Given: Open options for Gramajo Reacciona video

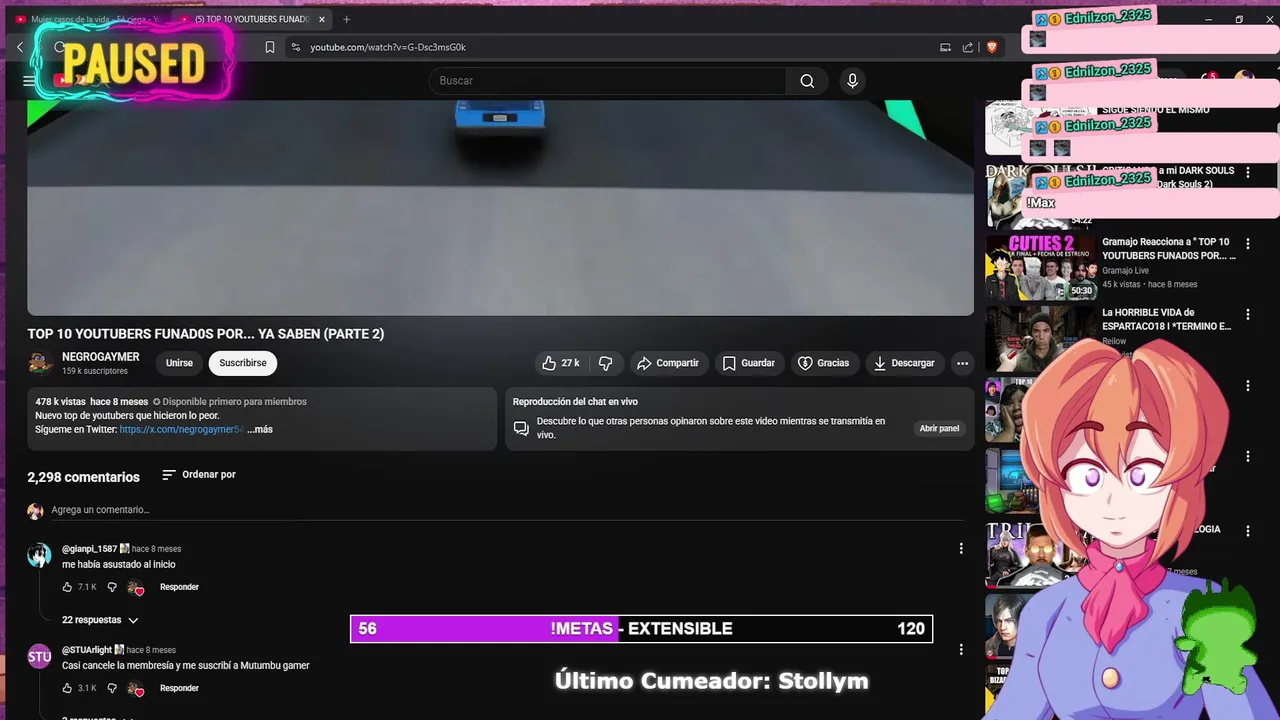Looking at the screenshot, I should click(x=1248, y=243).
